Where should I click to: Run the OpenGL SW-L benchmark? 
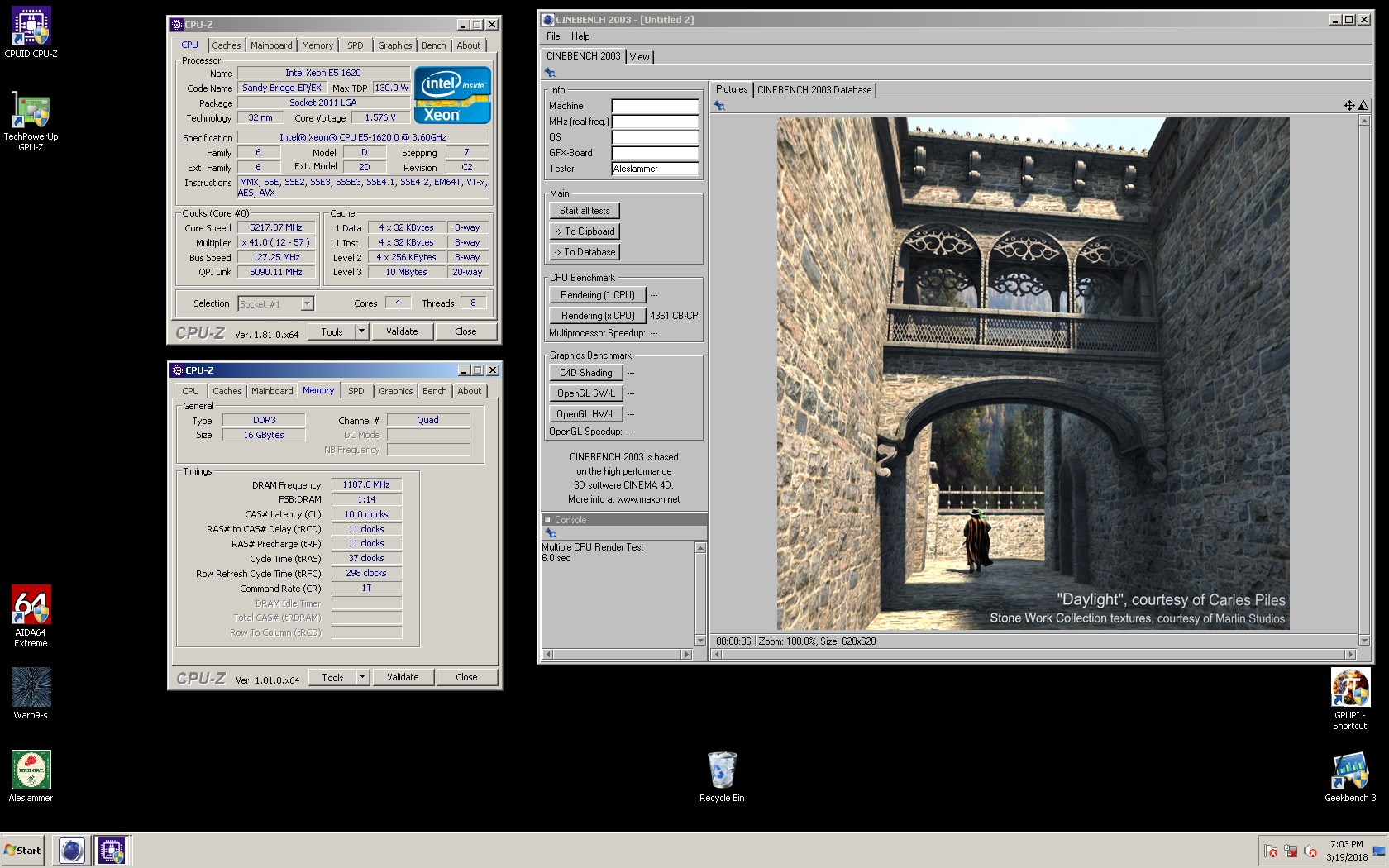pyautogui.click(x=585, y=393)
